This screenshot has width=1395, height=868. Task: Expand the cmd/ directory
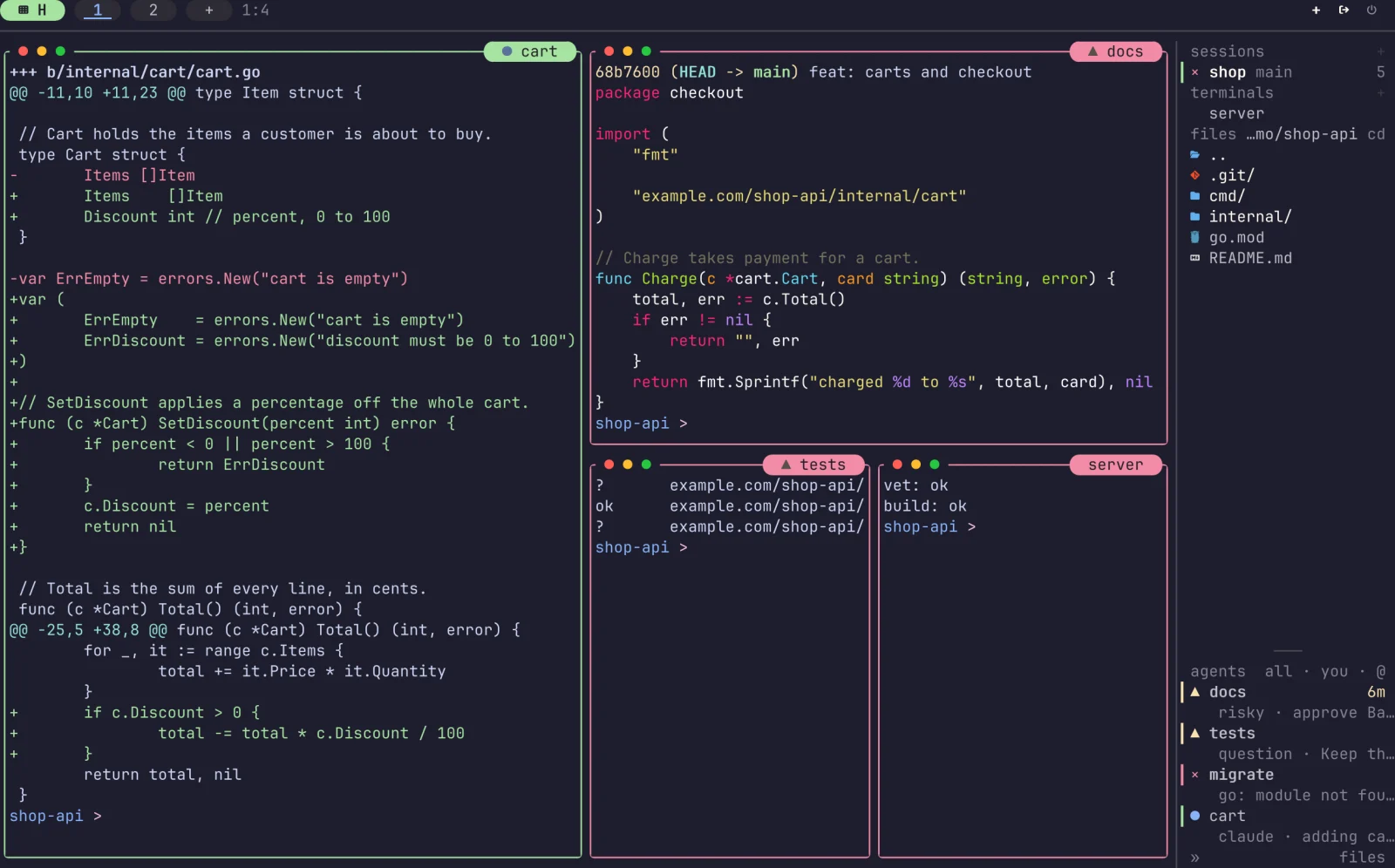[x=1227, y=197]
